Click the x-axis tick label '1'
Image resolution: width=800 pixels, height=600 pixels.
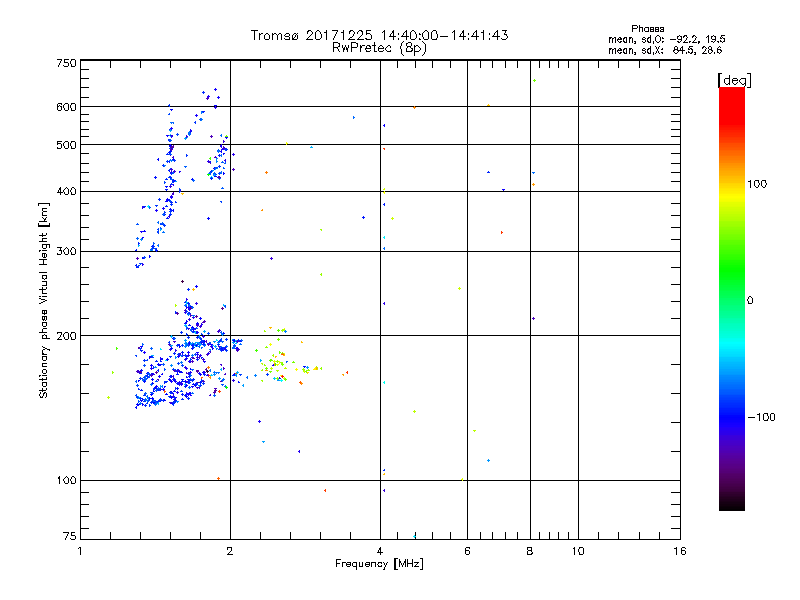tap(80, 551)
